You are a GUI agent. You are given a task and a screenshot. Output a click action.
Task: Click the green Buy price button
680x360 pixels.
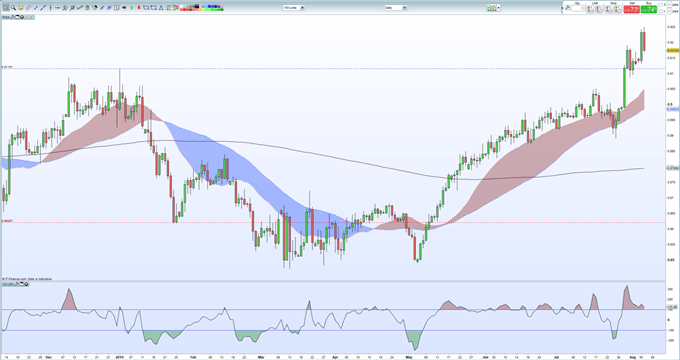coord(649,9)
